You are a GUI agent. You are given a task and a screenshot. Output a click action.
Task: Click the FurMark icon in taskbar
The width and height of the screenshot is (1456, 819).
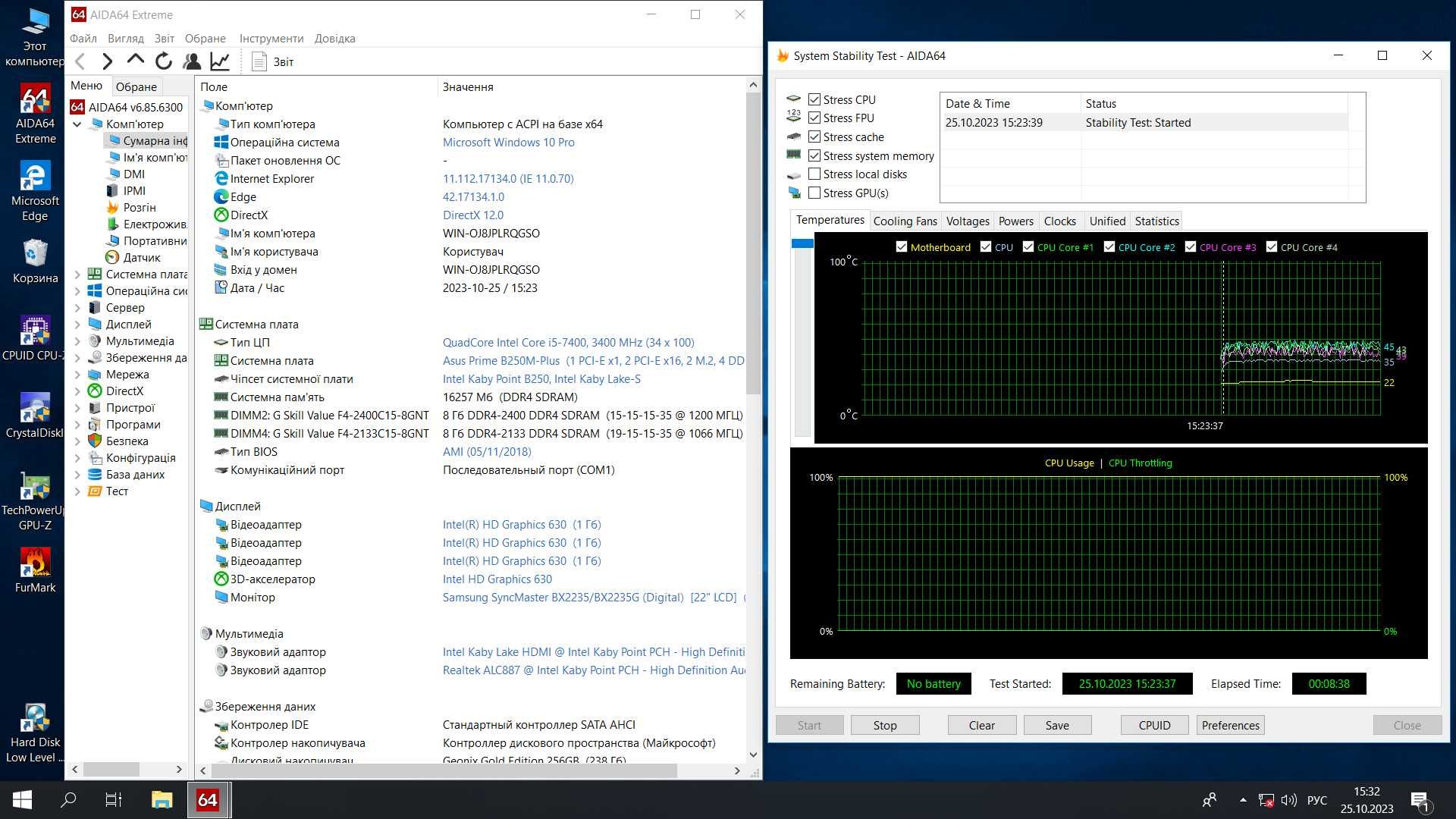pos(33,568)
